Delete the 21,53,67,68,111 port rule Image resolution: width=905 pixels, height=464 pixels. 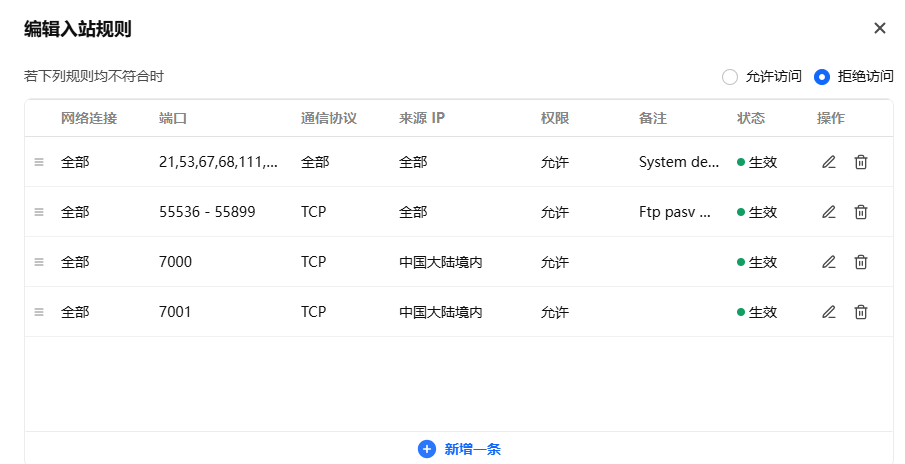coord(861,162)
